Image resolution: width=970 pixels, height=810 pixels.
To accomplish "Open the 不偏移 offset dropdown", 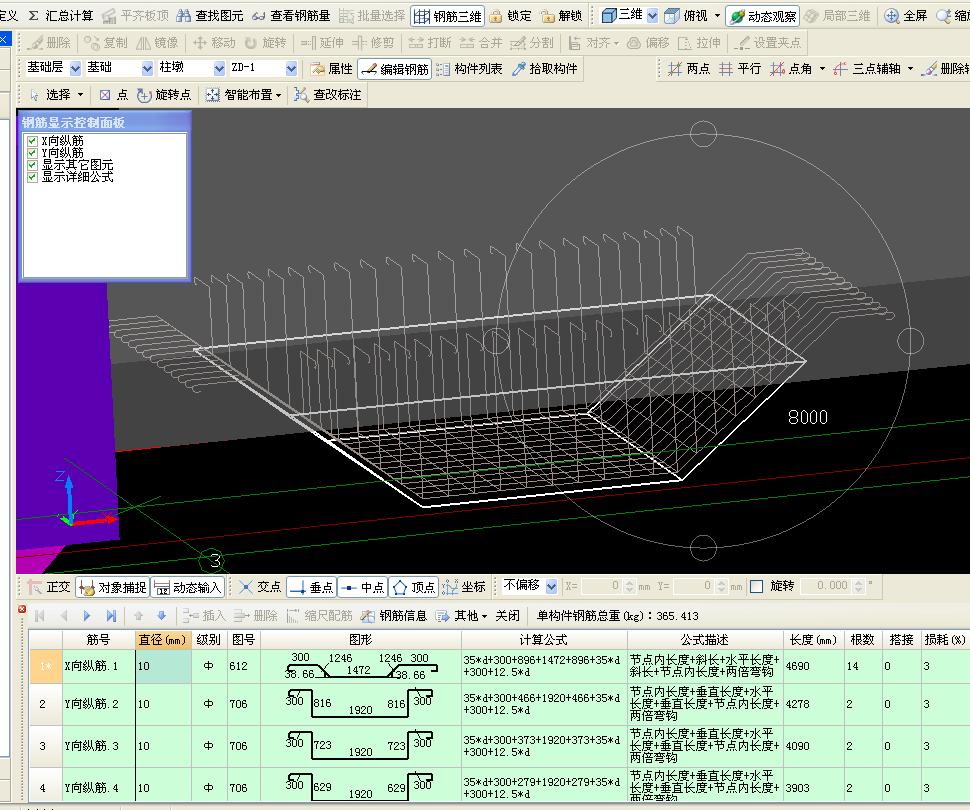I will 551,586.
